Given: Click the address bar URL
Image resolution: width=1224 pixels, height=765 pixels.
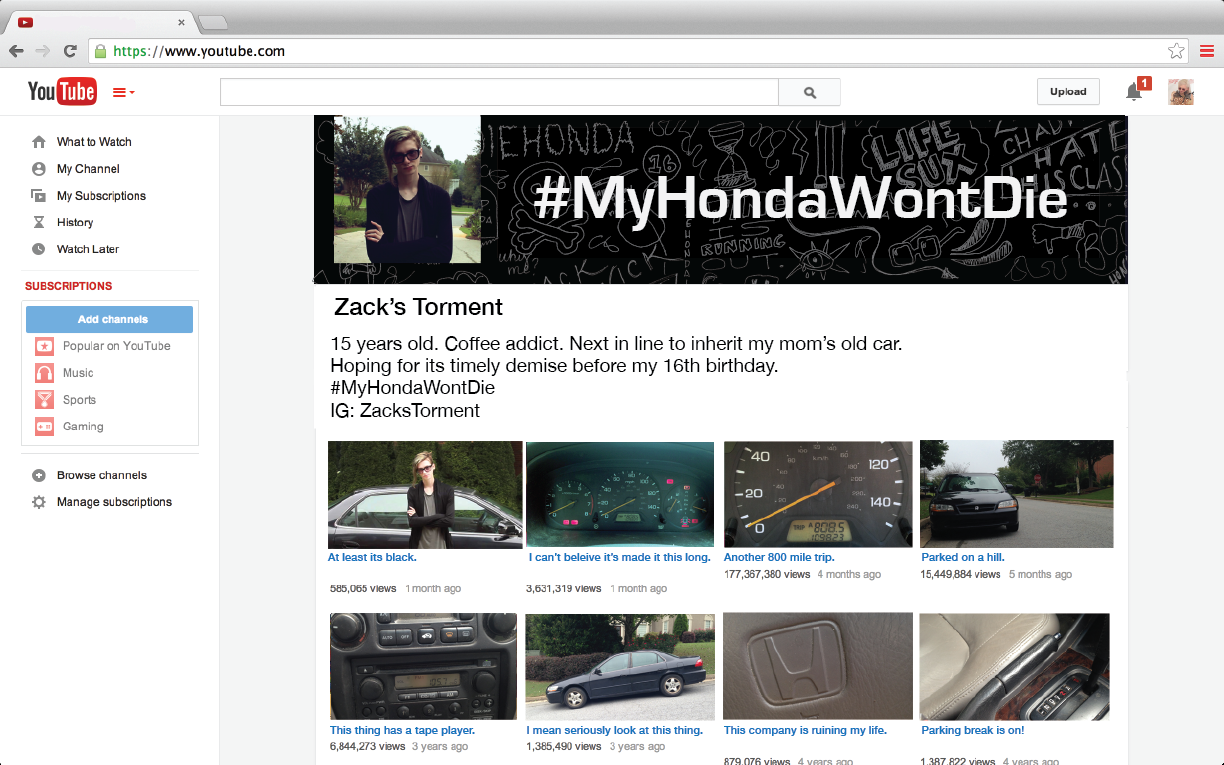Looking at the screenshot, I should (199, 51).
